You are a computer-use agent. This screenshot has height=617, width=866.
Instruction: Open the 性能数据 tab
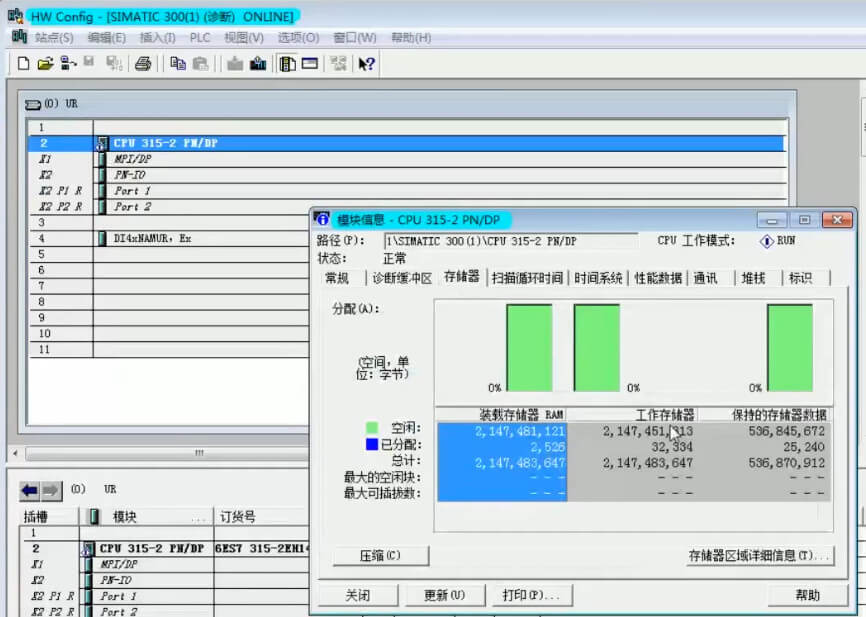point(658,278)
